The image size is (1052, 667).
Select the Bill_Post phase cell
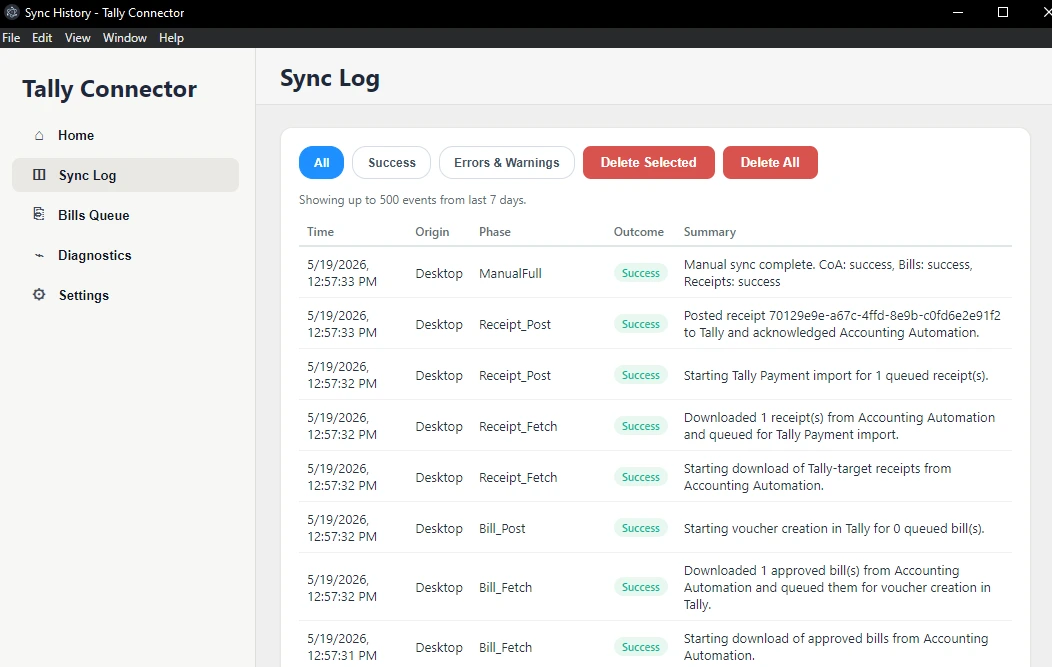tap(502, 528)
